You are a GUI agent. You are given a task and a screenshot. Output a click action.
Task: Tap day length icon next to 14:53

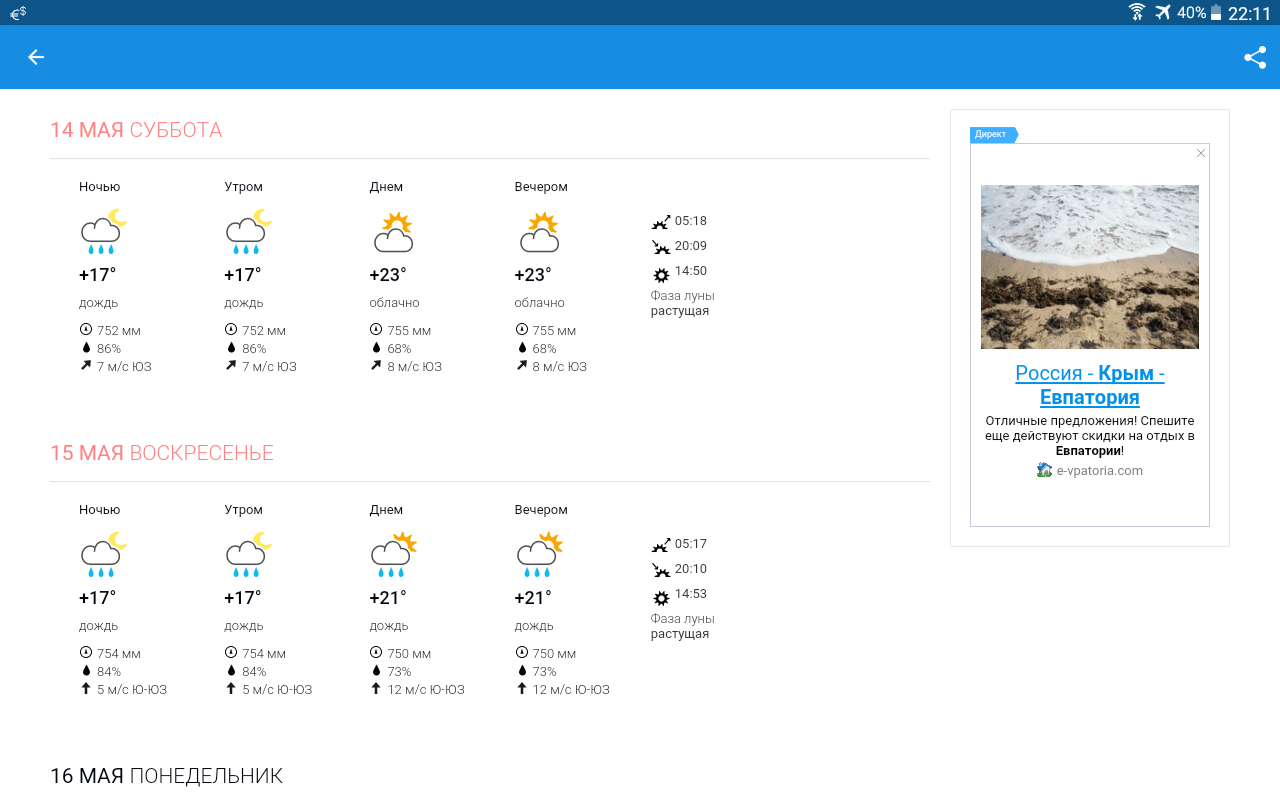tap(661, 598)
